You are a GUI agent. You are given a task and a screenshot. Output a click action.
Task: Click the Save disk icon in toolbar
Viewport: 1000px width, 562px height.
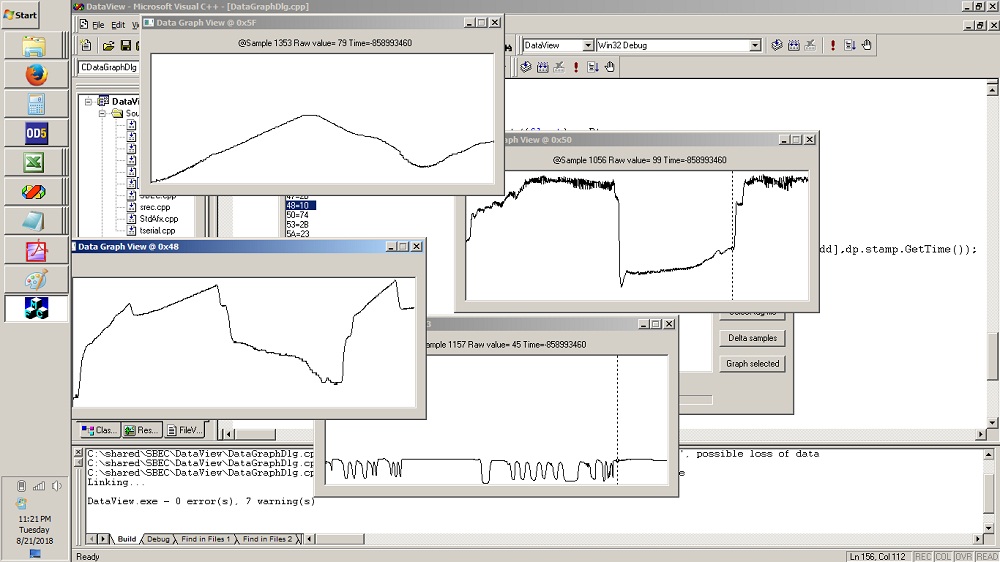[x=125, y=45]
